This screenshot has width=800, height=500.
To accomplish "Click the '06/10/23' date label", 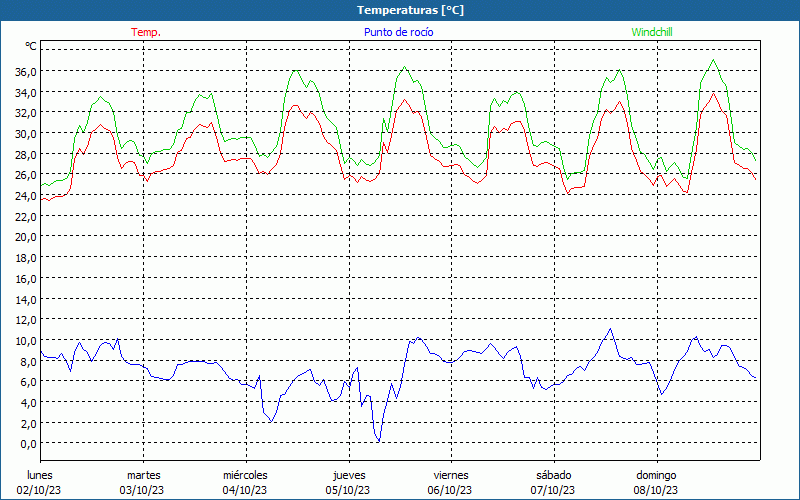I will (x=450, y=490).
